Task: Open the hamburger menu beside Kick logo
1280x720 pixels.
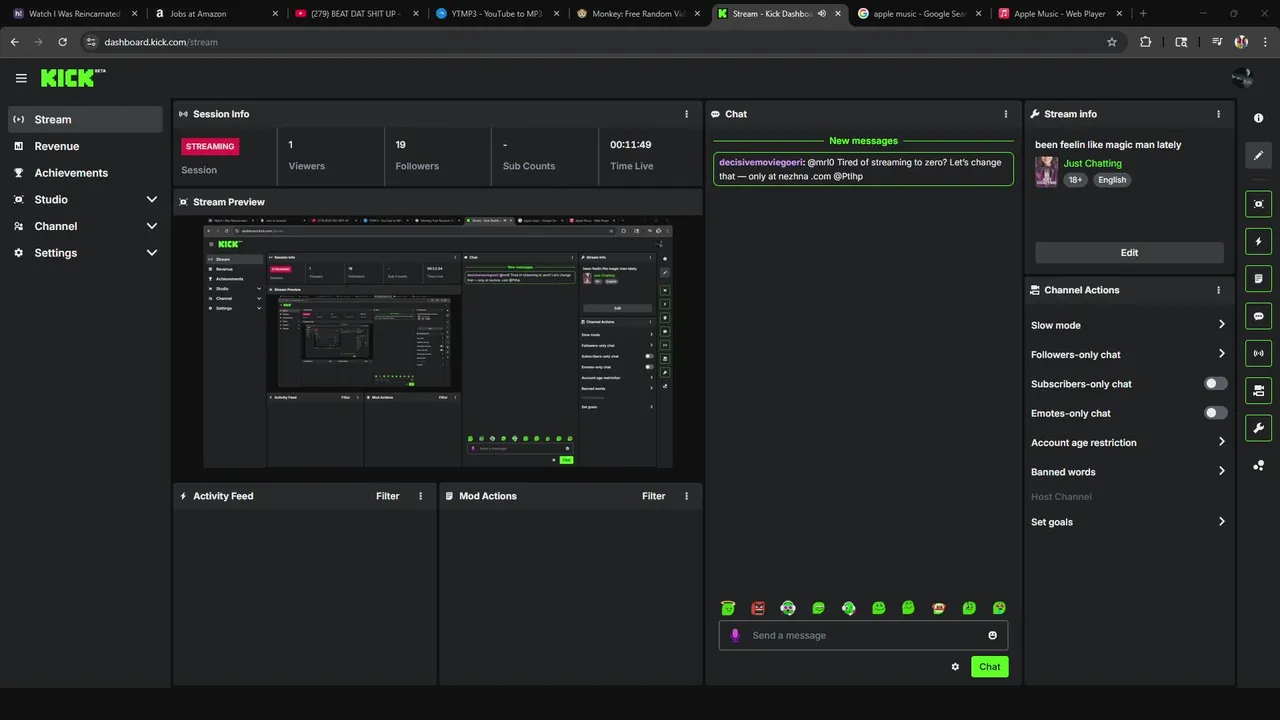Action: [x=21, y=78]
